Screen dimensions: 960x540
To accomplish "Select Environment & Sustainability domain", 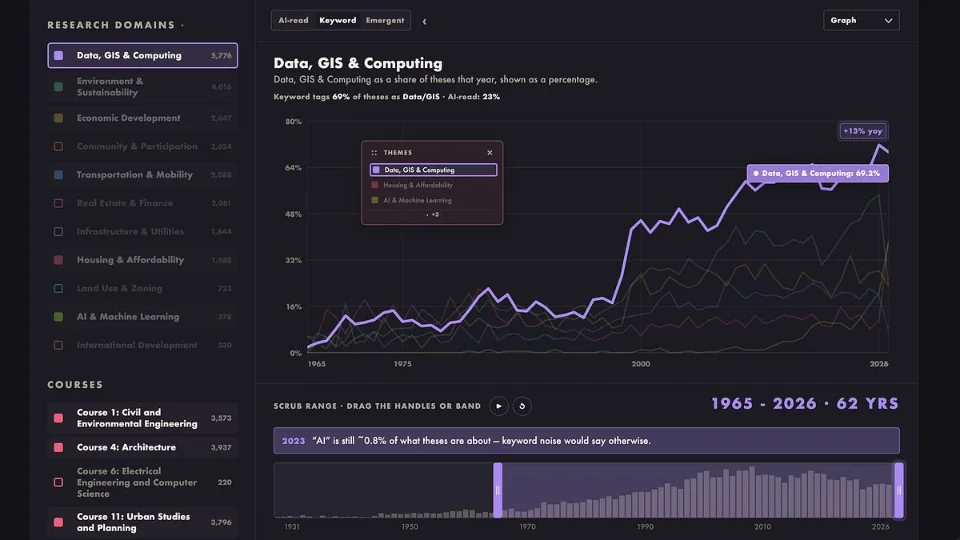I will pyautogui.click(x=143, y=87).
